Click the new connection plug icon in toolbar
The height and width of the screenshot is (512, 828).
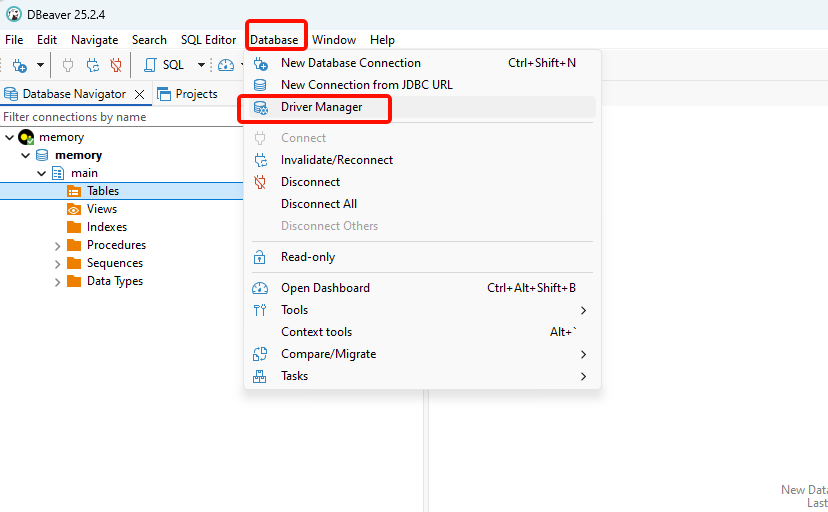pos(19,65)
